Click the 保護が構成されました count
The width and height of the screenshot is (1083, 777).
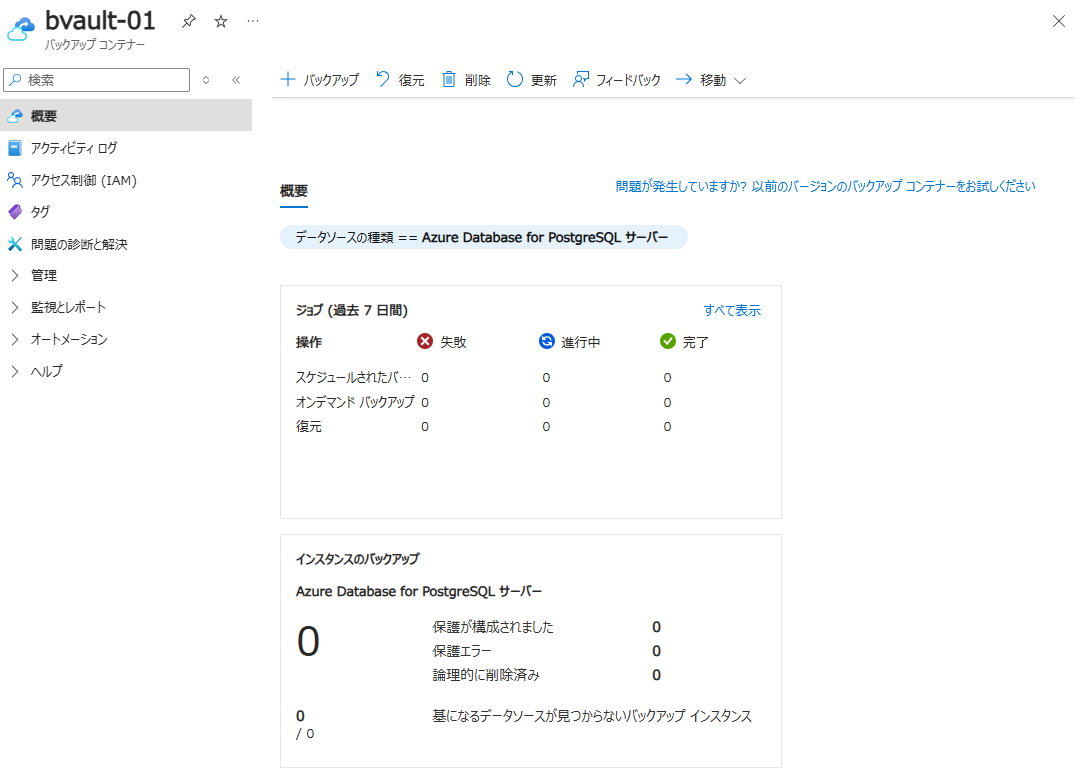[x=656, y=627]
